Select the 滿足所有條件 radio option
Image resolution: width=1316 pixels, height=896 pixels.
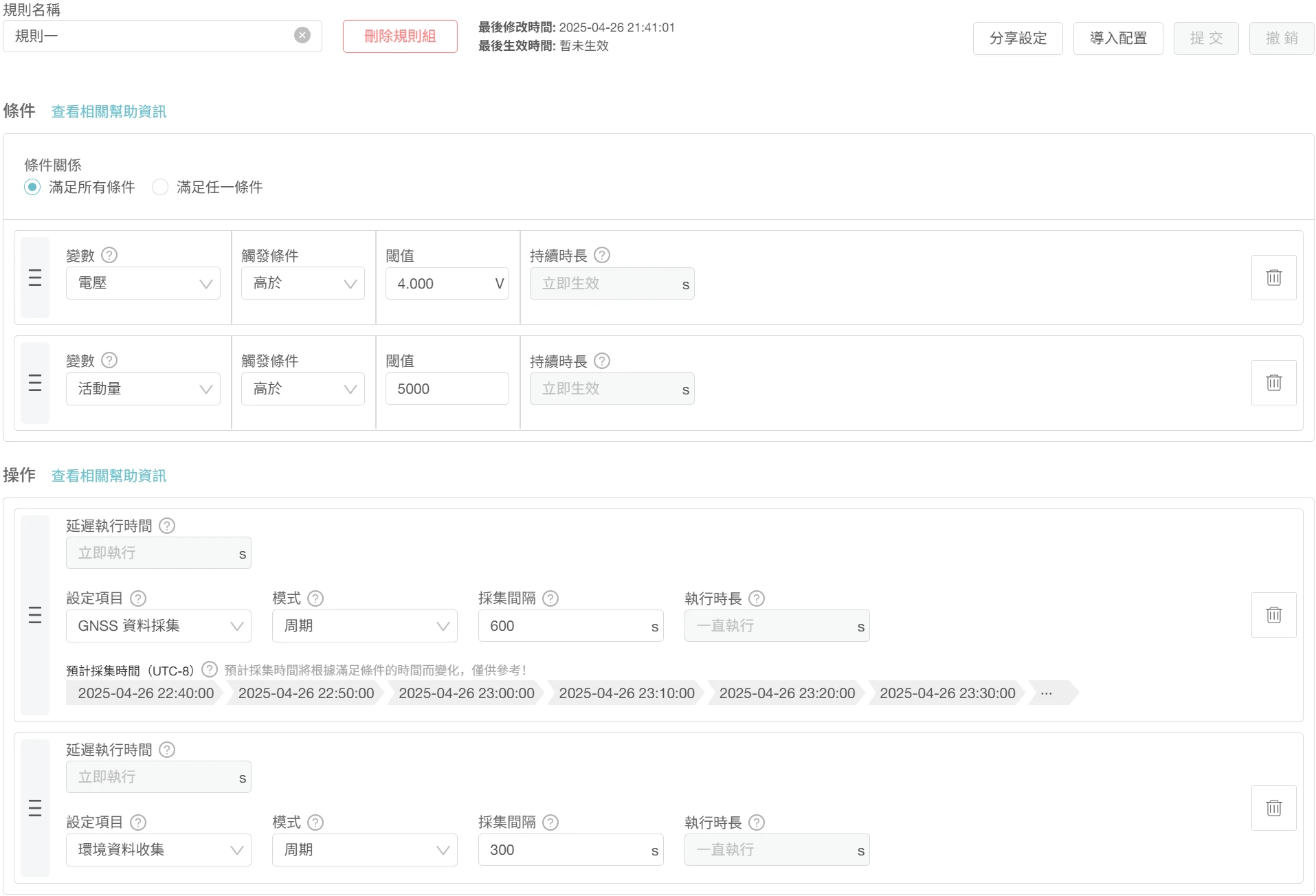tap(32, 187)
